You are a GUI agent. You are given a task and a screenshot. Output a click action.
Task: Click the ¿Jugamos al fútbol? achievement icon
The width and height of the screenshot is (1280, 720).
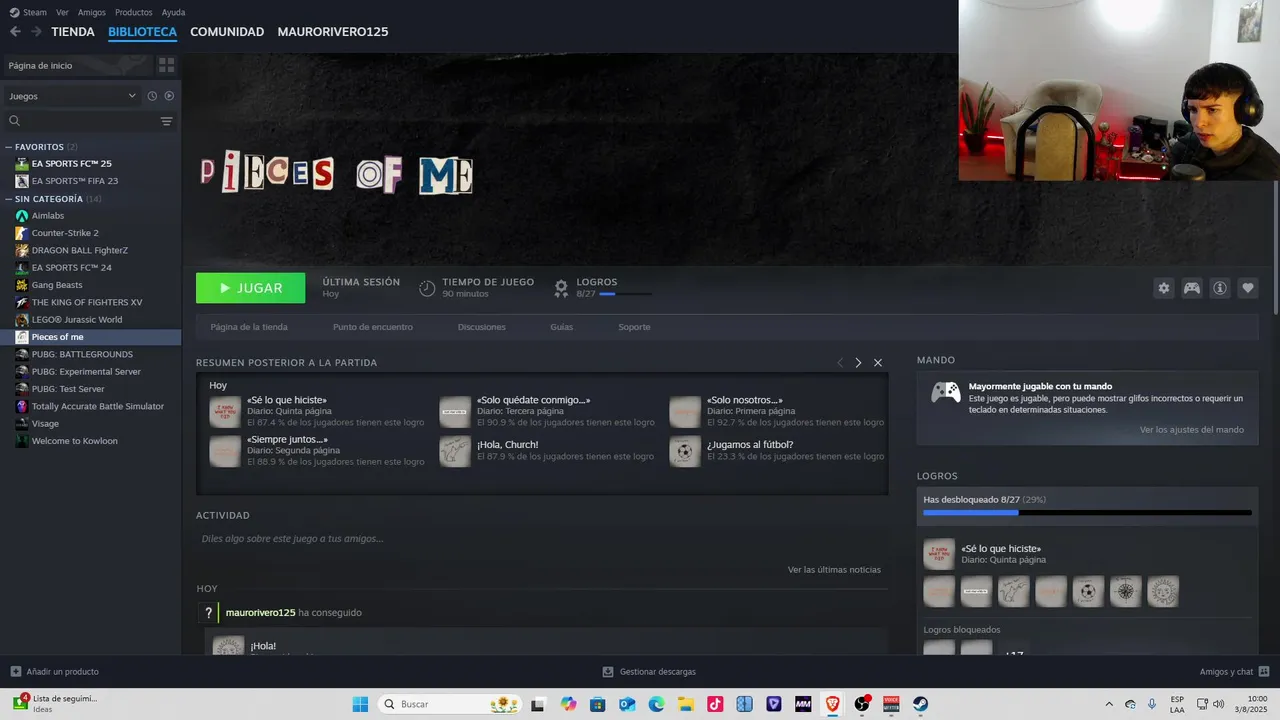pos(685,451)
